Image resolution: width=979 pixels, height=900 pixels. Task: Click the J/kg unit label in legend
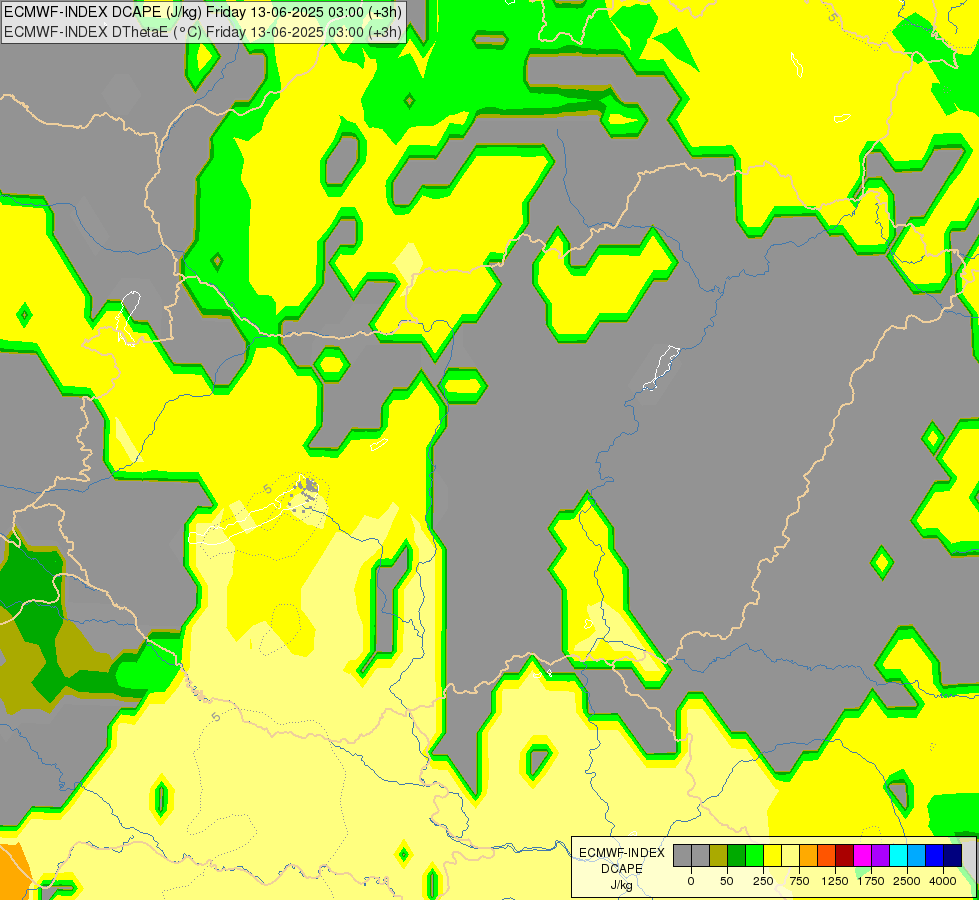pyautogui.click(x=622, y=885)
